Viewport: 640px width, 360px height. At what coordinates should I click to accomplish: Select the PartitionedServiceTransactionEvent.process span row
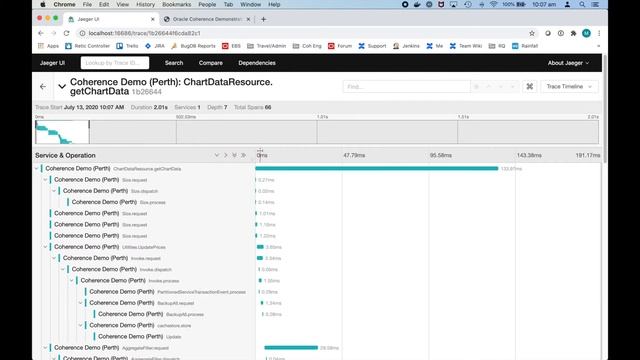167,292
